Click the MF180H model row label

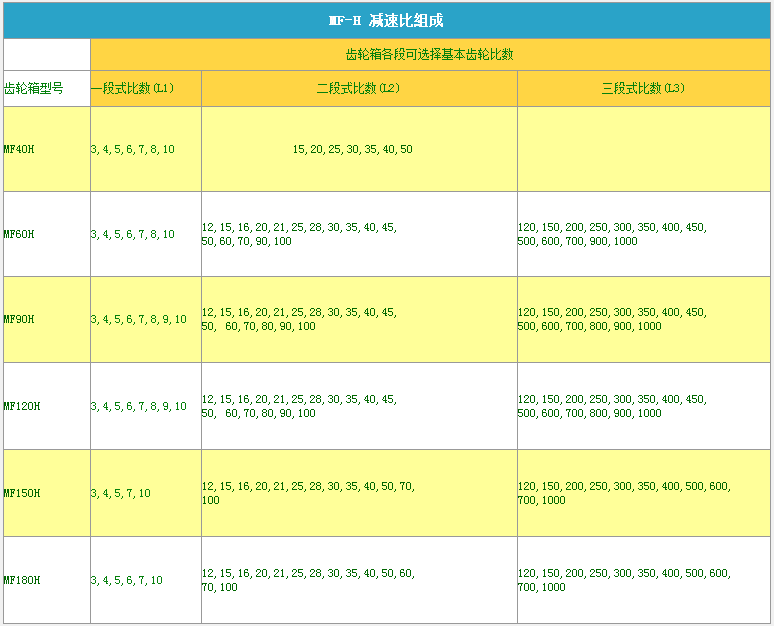coord(22,580)
